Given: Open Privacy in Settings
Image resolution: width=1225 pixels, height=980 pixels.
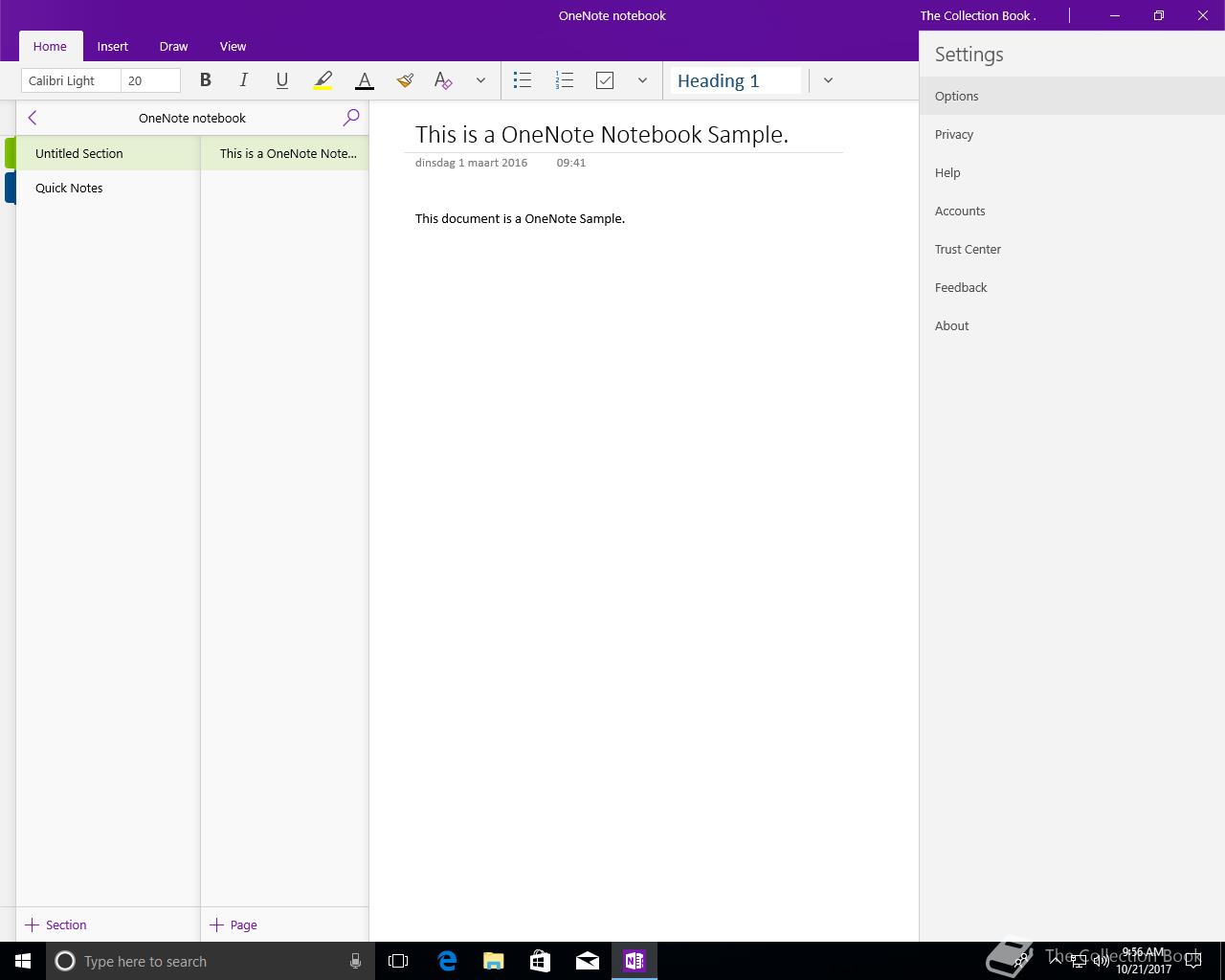Looking at the screenshot, I should [1072, 134].
